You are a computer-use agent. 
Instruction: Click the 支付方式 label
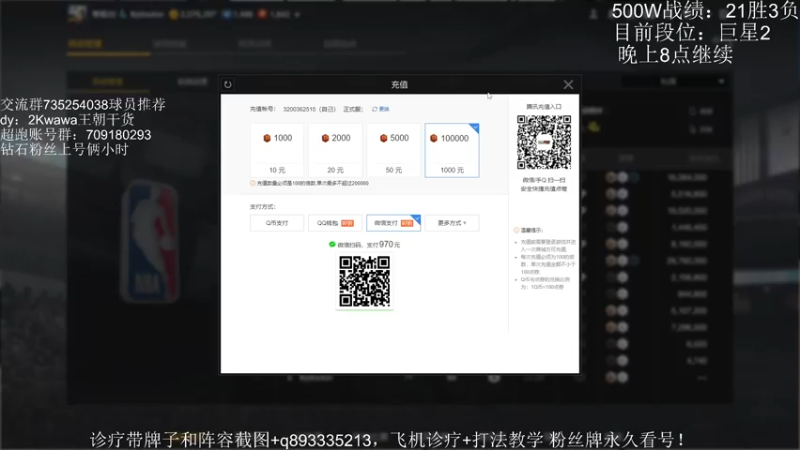click(x=262, y=207)
